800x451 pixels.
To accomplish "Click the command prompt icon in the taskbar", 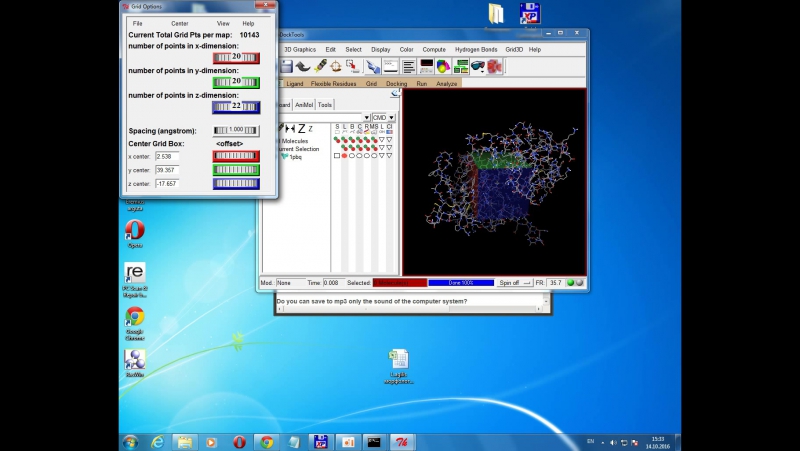I will [374, 442].
